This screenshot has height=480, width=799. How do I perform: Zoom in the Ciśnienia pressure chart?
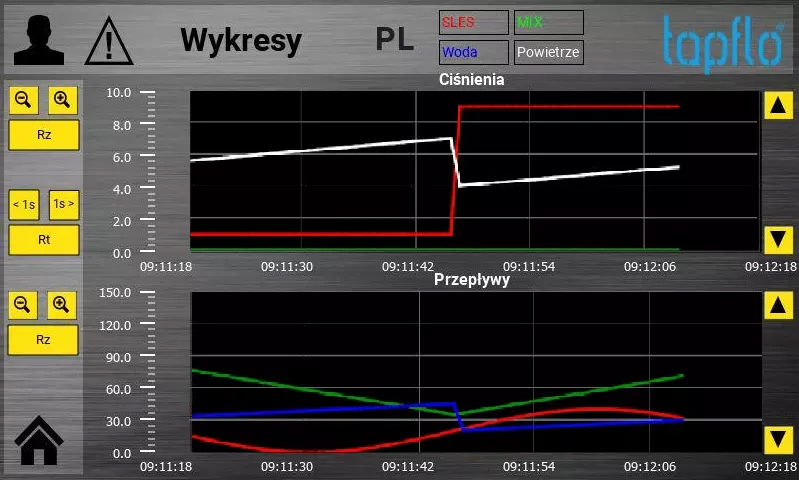click(x=62, y=100)
